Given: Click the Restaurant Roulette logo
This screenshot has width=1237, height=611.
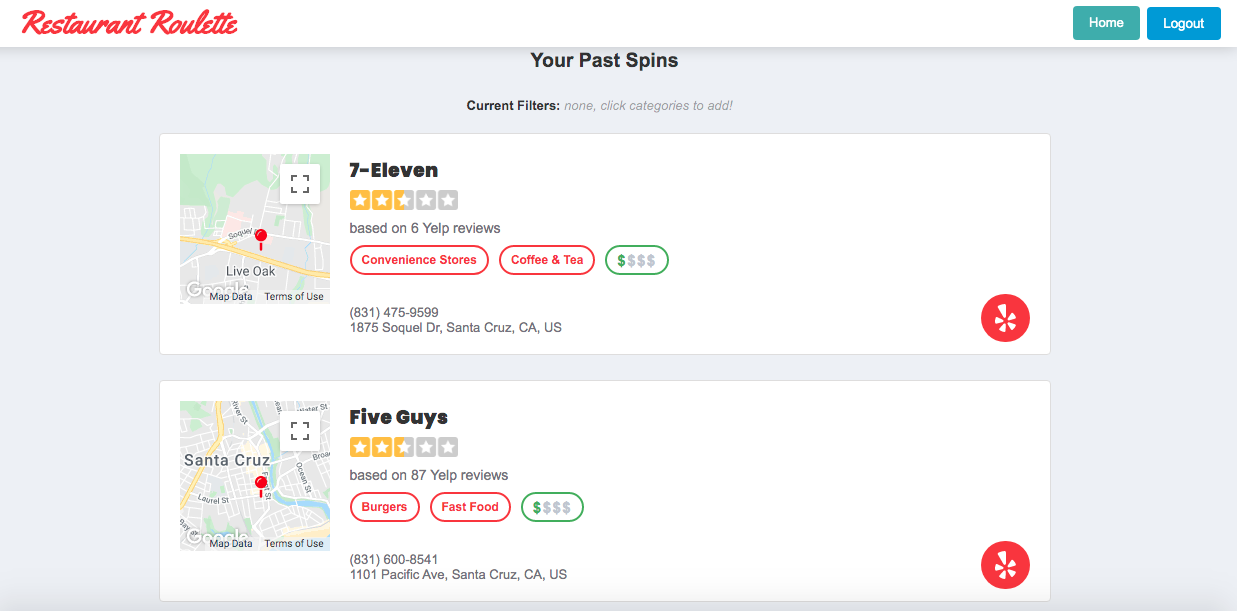Looking at the screenshot, I should [x=130, y=23].
